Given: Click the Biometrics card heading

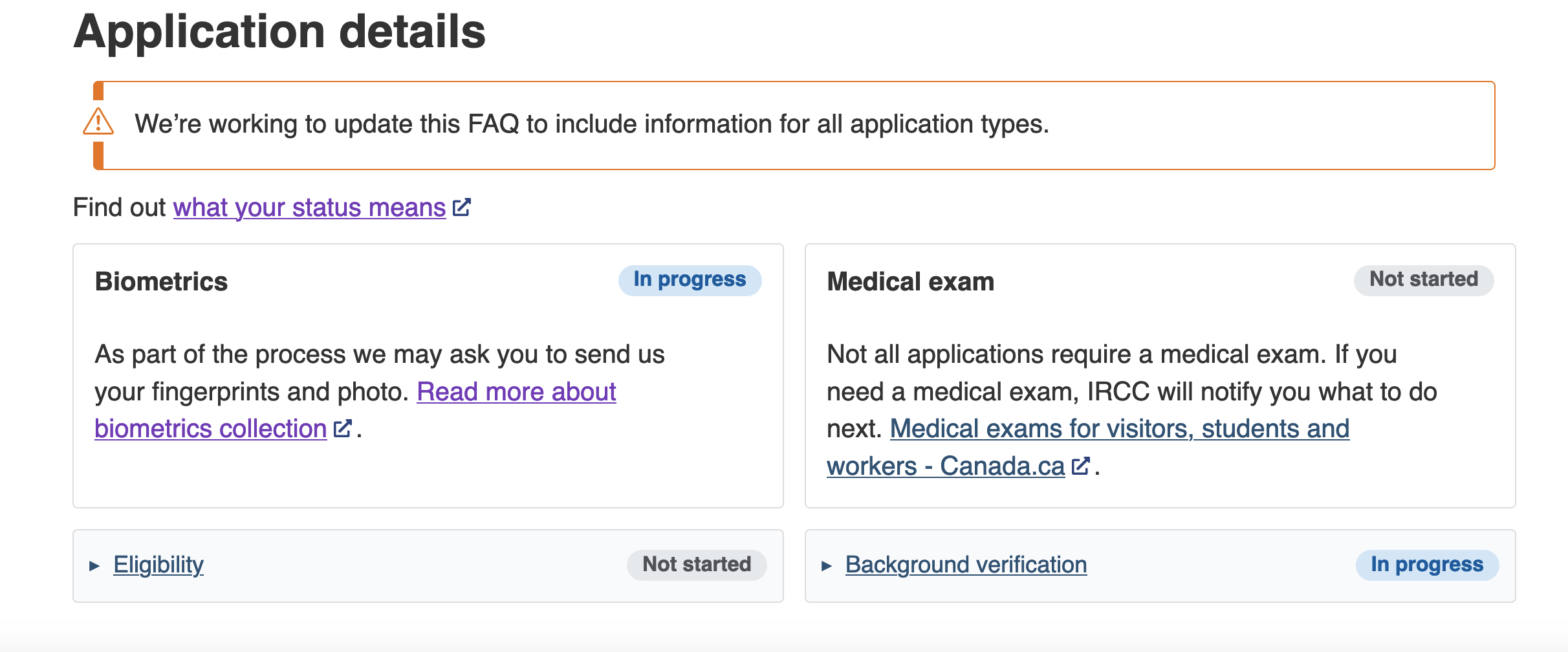Looking at the screenshot, I should [x=161, y=282].
